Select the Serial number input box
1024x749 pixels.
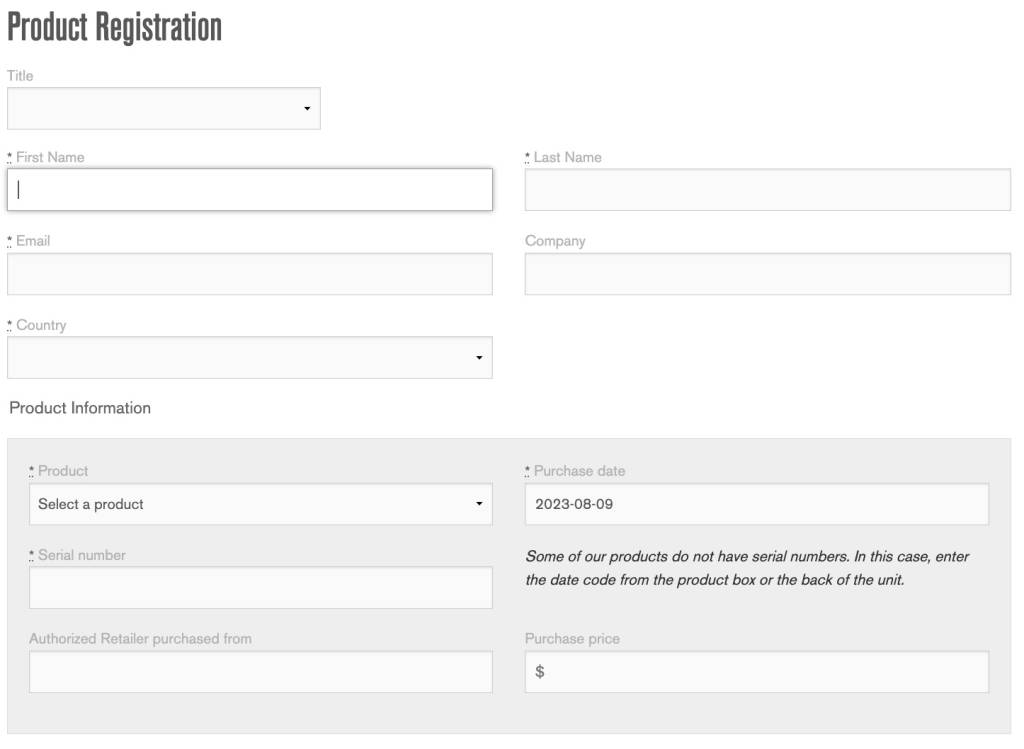click(x=260, y=587)
